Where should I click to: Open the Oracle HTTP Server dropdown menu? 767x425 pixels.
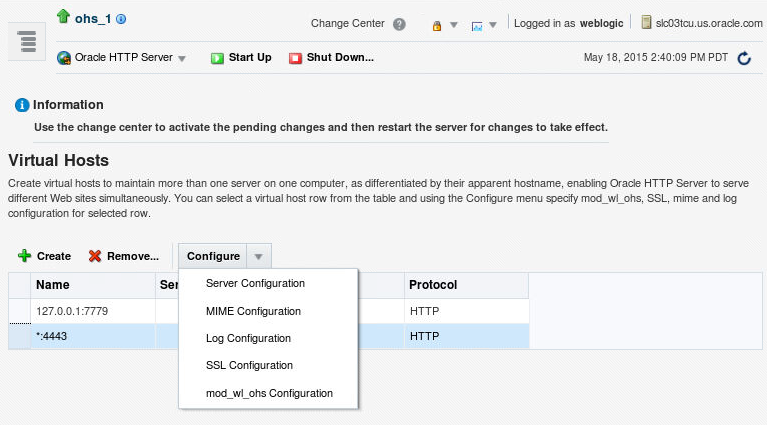click(182, 59)
